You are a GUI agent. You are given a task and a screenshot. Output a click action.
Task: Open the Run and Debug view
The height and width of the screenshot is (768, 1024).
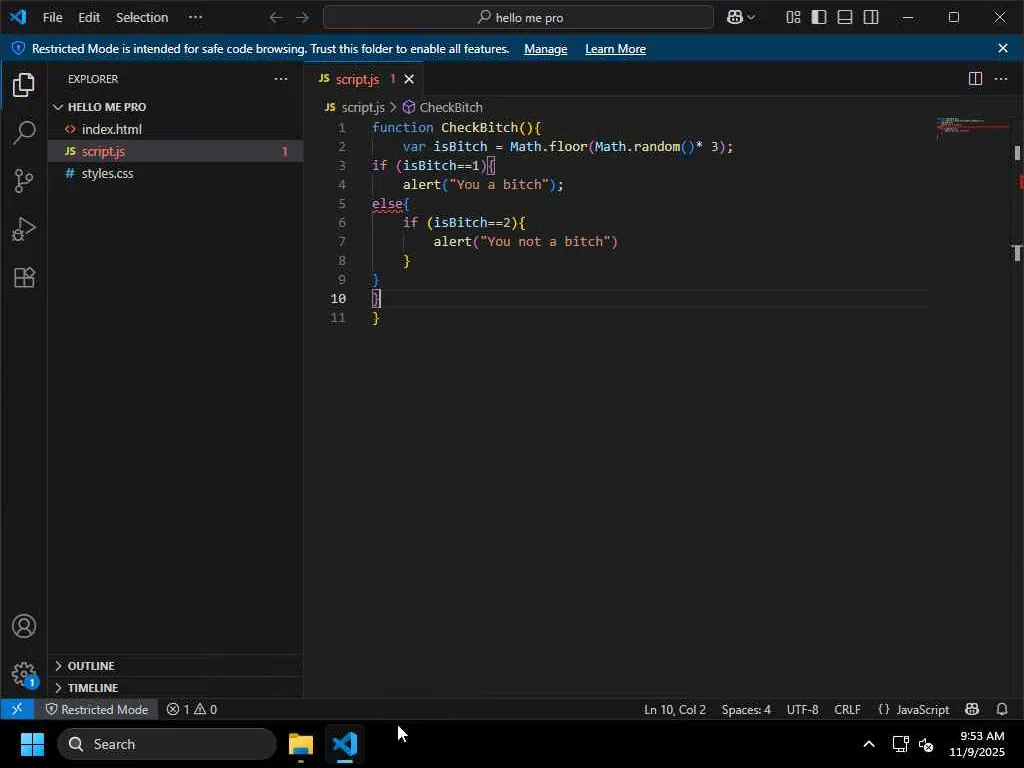tap(24, 230)
